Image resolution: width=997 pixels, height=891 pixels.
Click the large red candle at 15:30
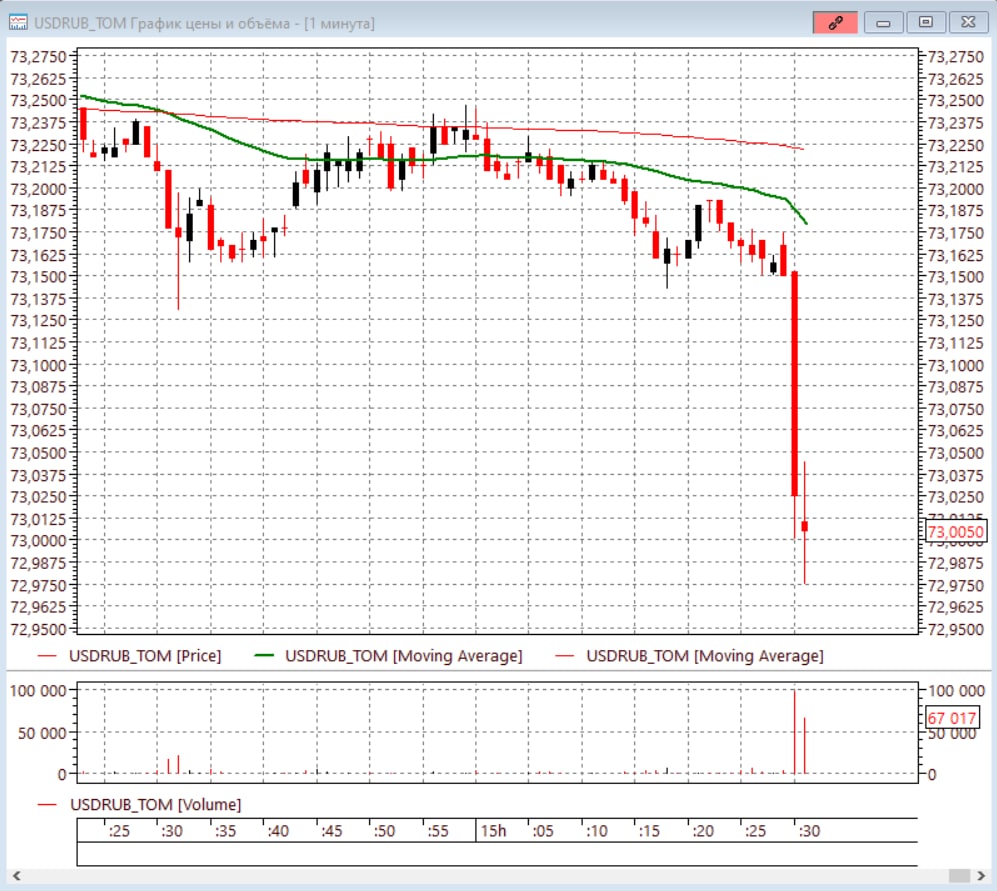click(794, 383)
